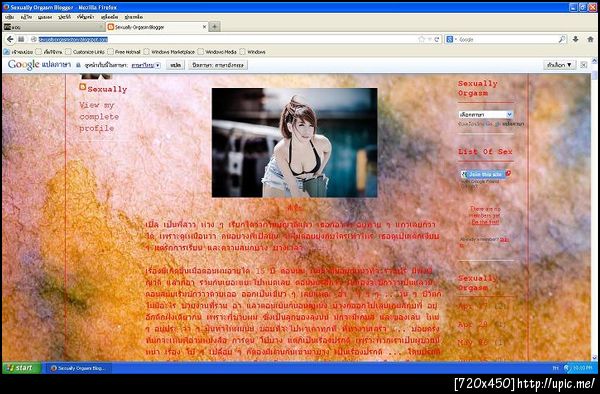The height and width of the screenshot is (394, 600).
Task: Close the Sexually Orgasm Blogger tab
Action: click(x=204, y=27)
